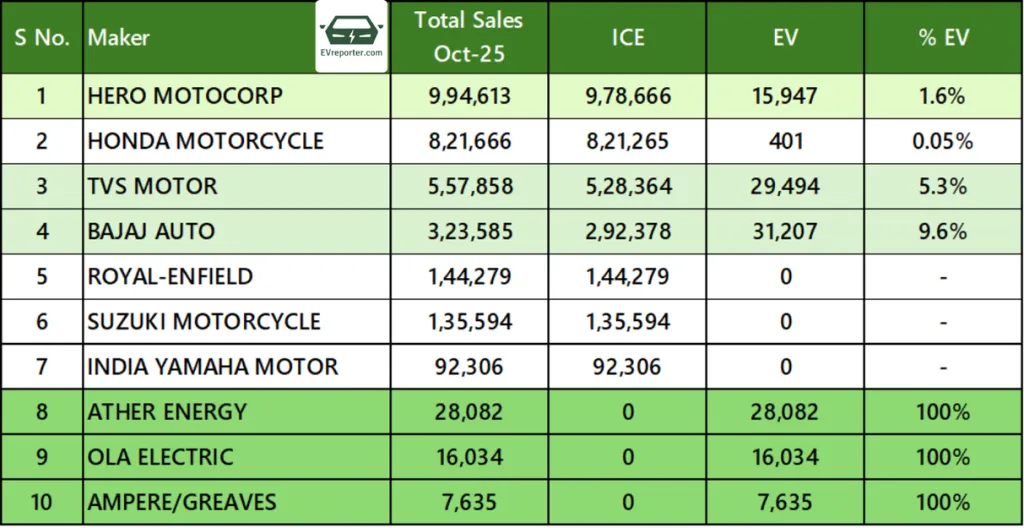Select the ROYAL-ENFIELD maker cell

tap(170, 276)
